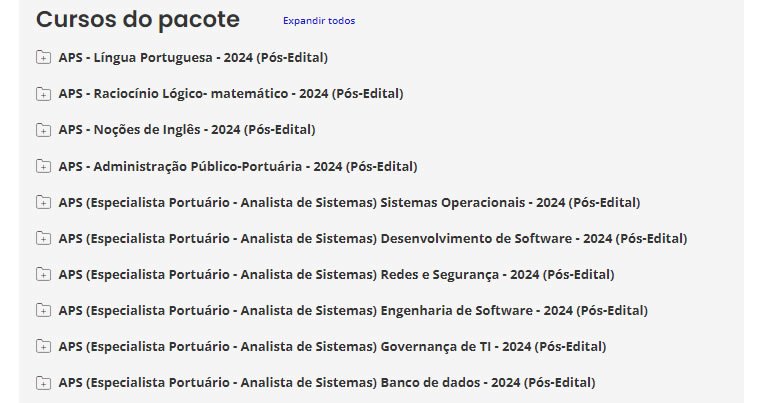Click the Sistemas Operacionais plus-folder icon
The height and width of the screenshot is (403, 763).
(x=43, y=202)
